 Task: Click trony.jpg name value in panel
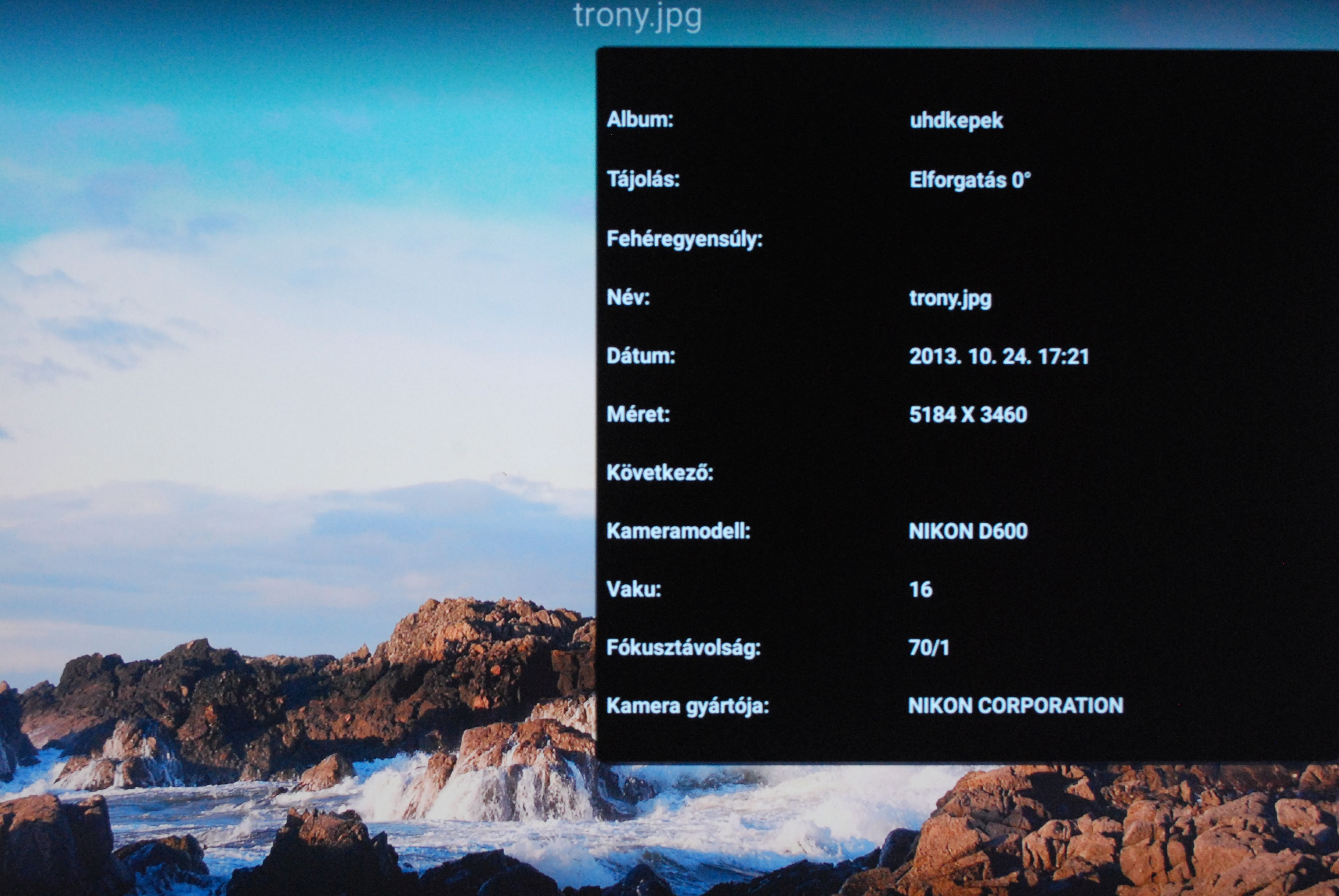click(950, 298)
